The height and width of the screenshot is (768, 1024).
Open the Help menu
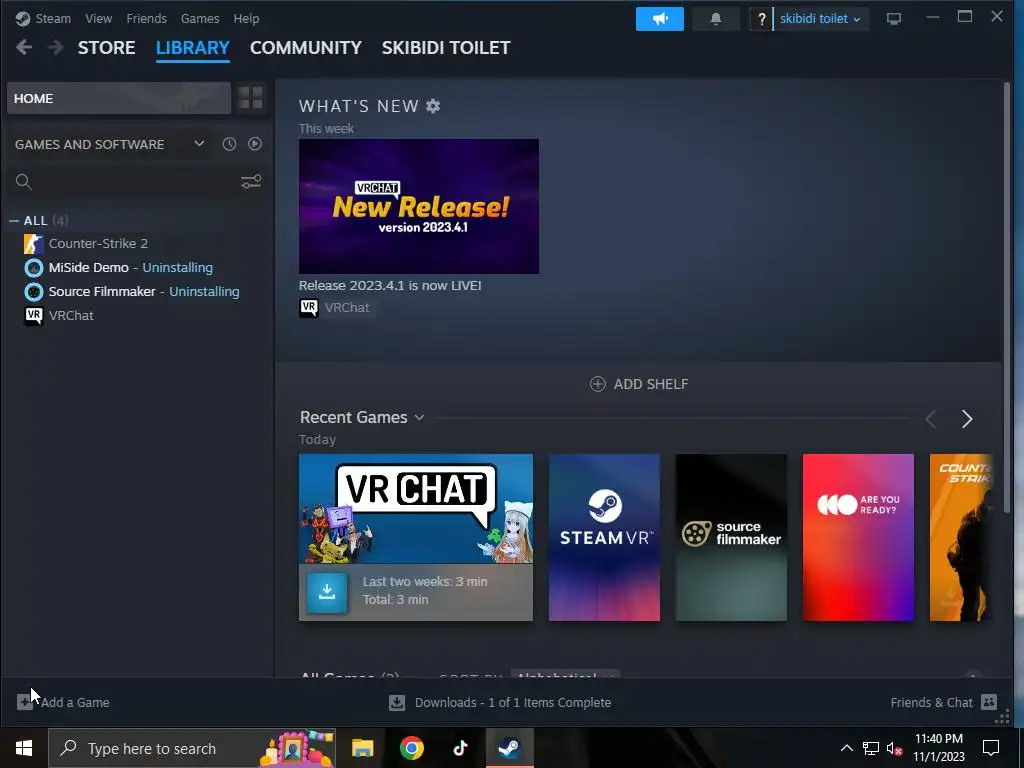click(x=246, y=18)
